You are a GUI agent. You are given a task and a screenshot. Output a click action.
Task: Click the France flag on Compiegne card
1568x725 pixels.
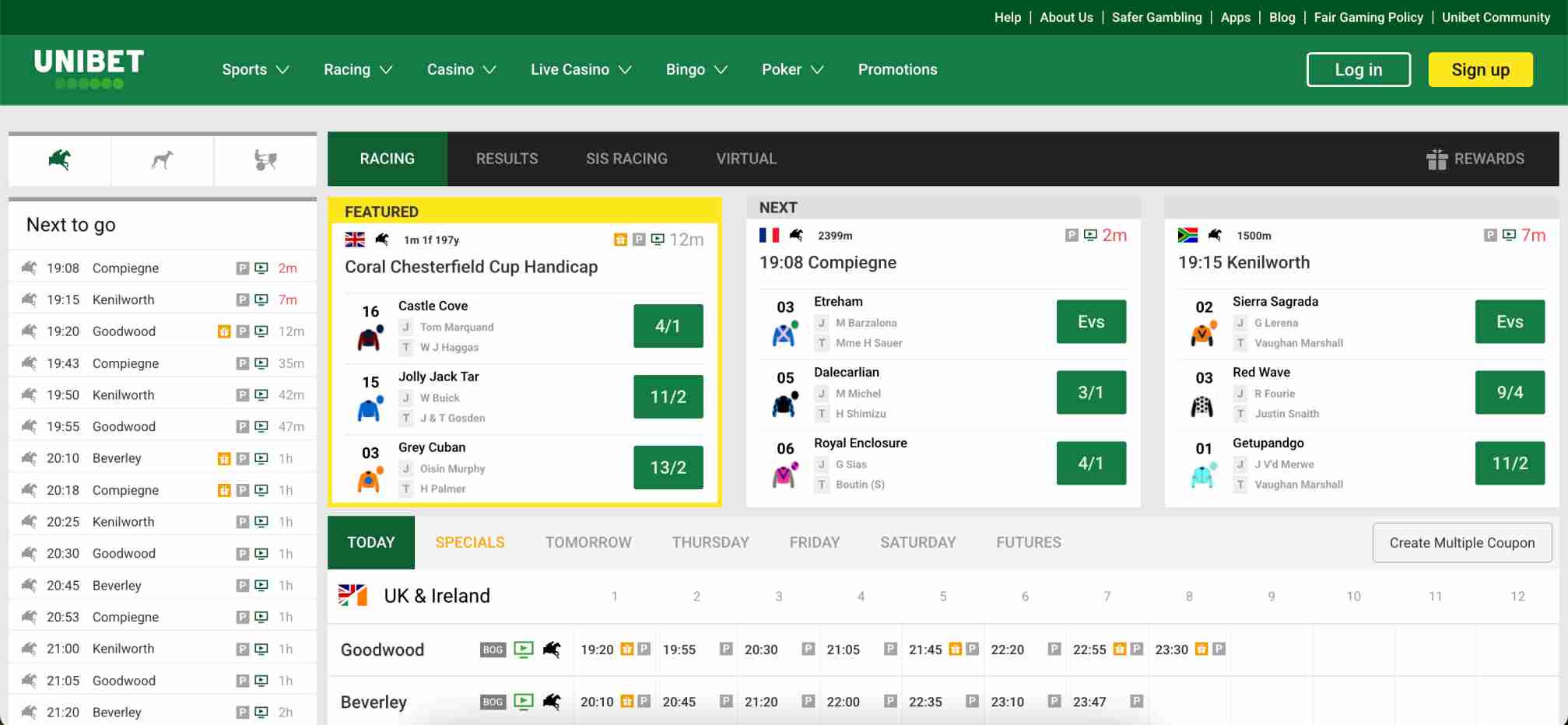pyautogui.click(x=769, y=235)
